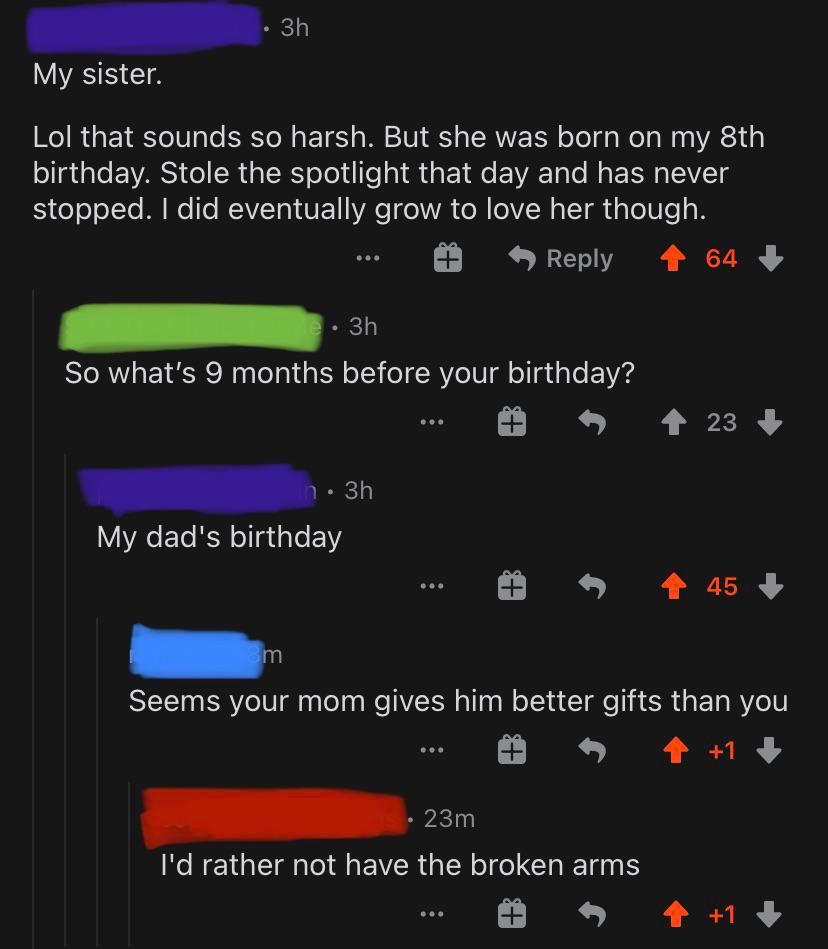Viewport: 828px width, 949px height.
Task: Downvote the comment with 23 points
Action: (769, 423)
